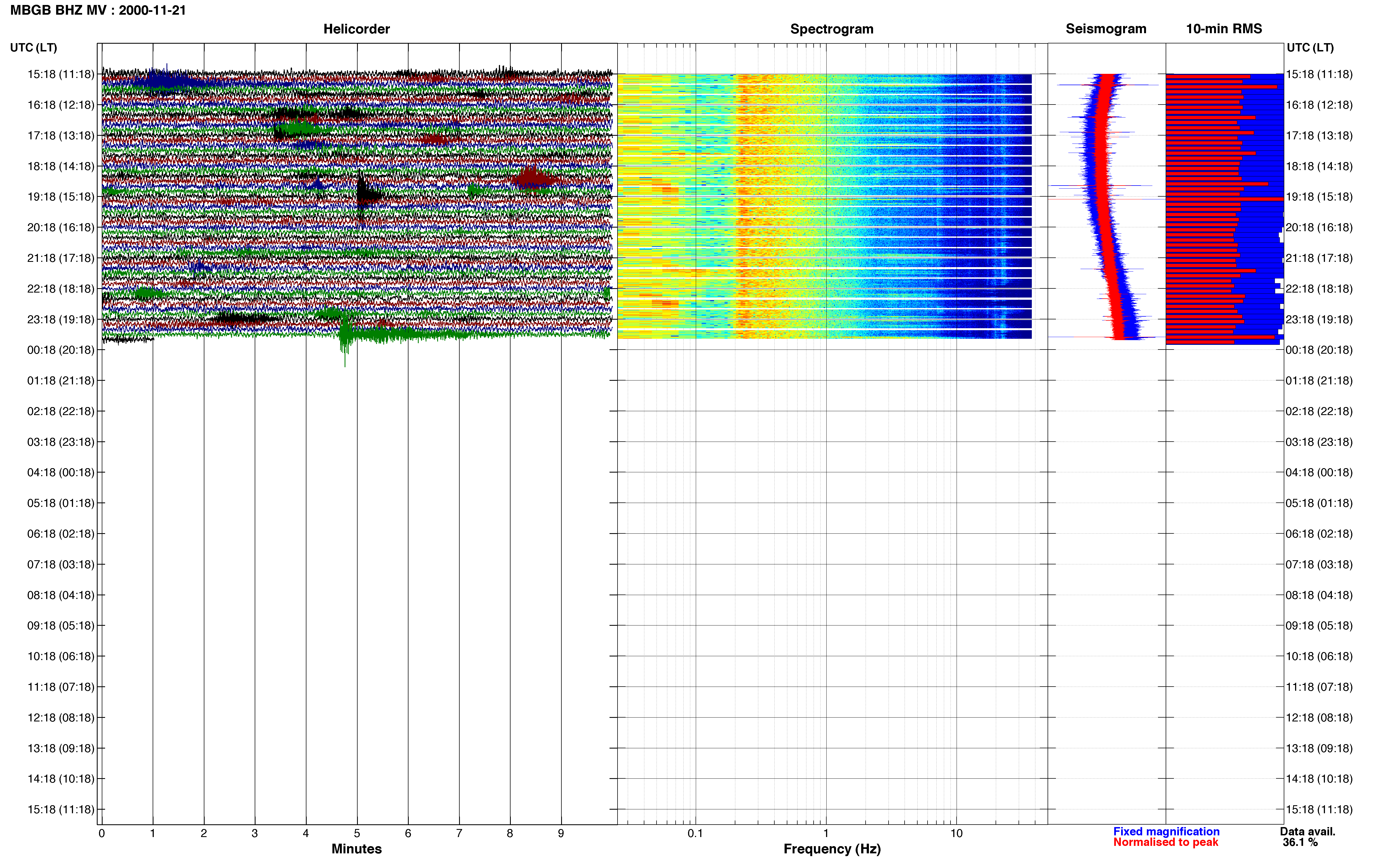Click the left 08:18 (04:18) time label

click(x=61, y=595)
